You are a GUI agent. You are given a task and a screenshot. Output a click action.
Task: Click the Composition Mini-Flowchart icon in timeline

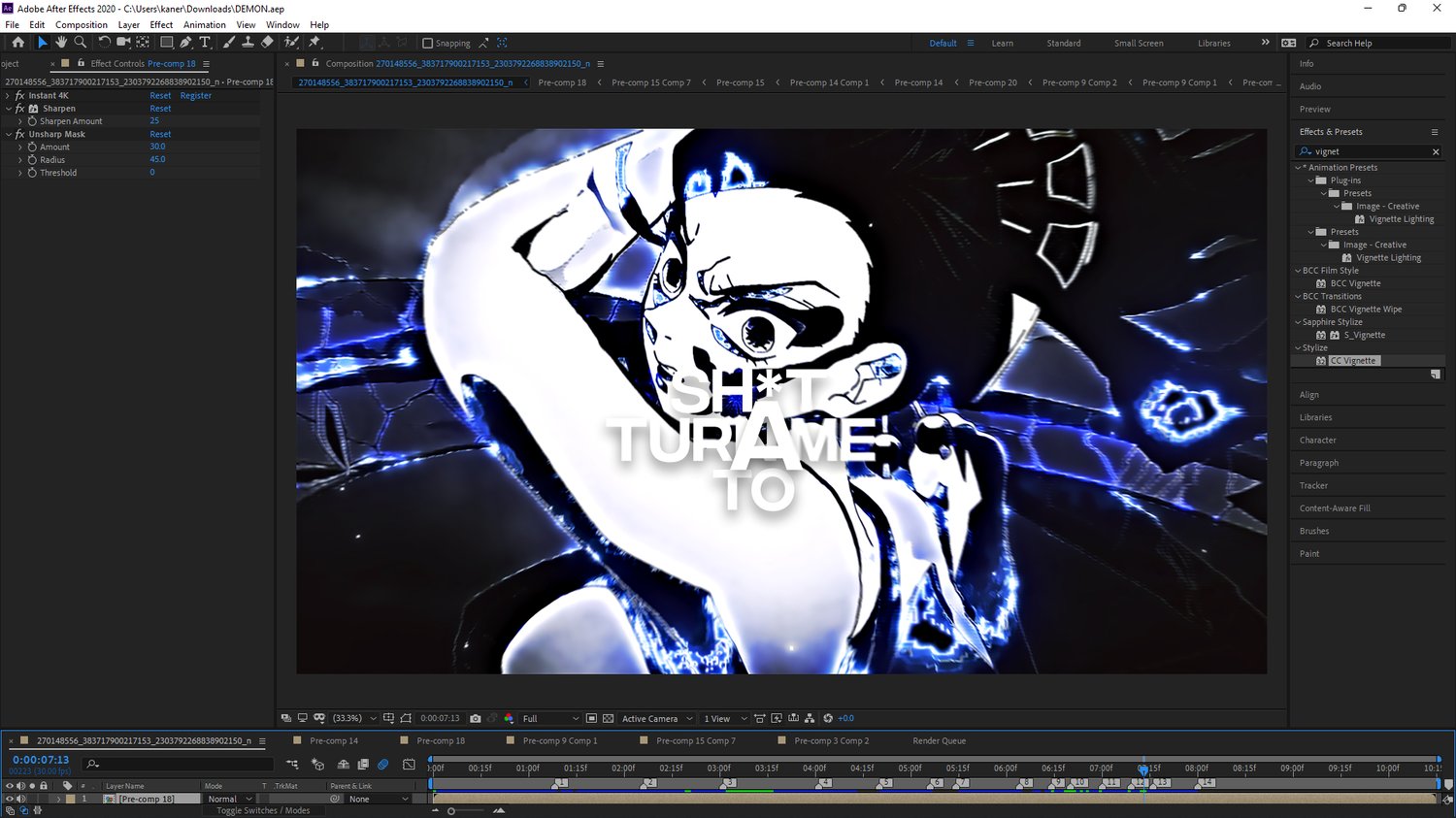[292, 765]
